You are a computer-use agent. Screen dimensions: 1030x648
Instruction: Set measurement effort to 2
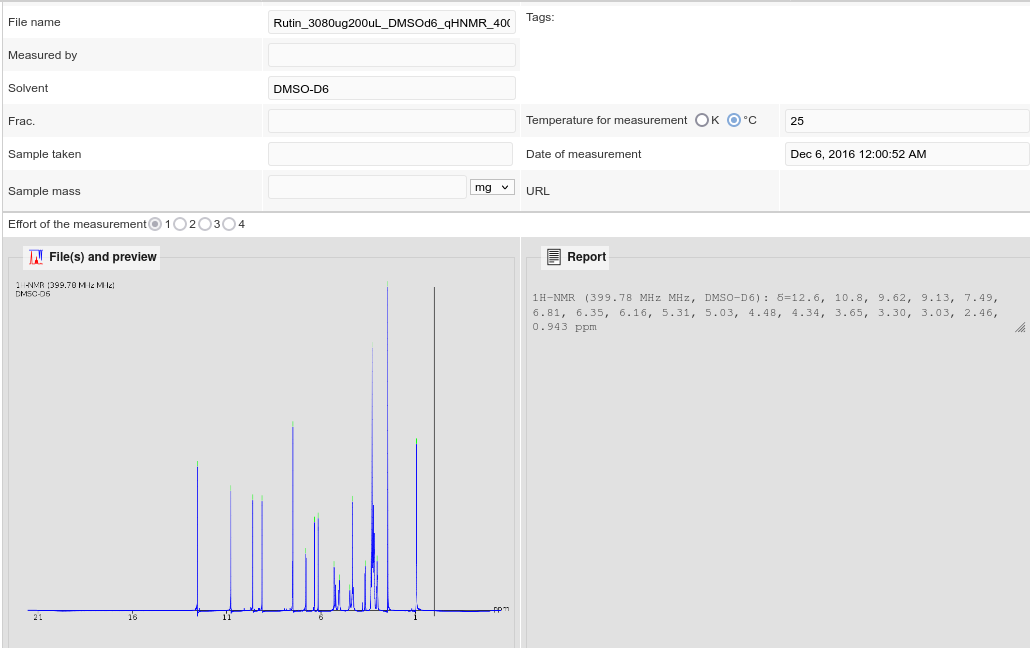click(x=180, y=224)
